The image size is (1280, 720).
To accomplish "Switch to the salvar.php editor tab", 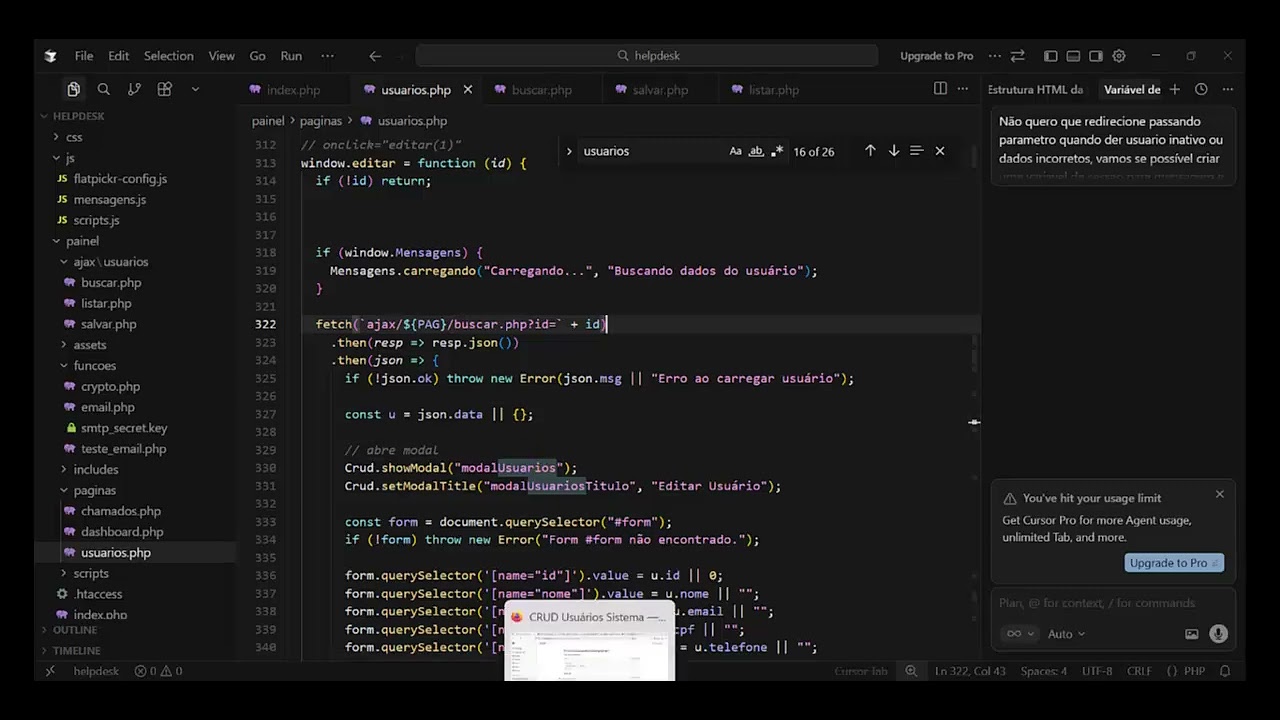I will 660,90.
